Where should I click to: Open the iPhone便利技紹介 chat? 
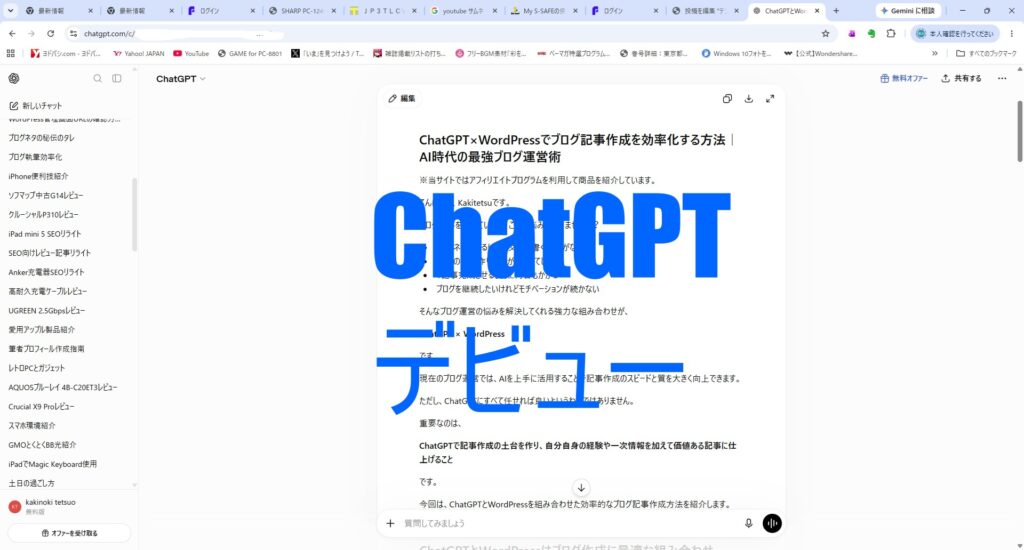pos(38,176)
